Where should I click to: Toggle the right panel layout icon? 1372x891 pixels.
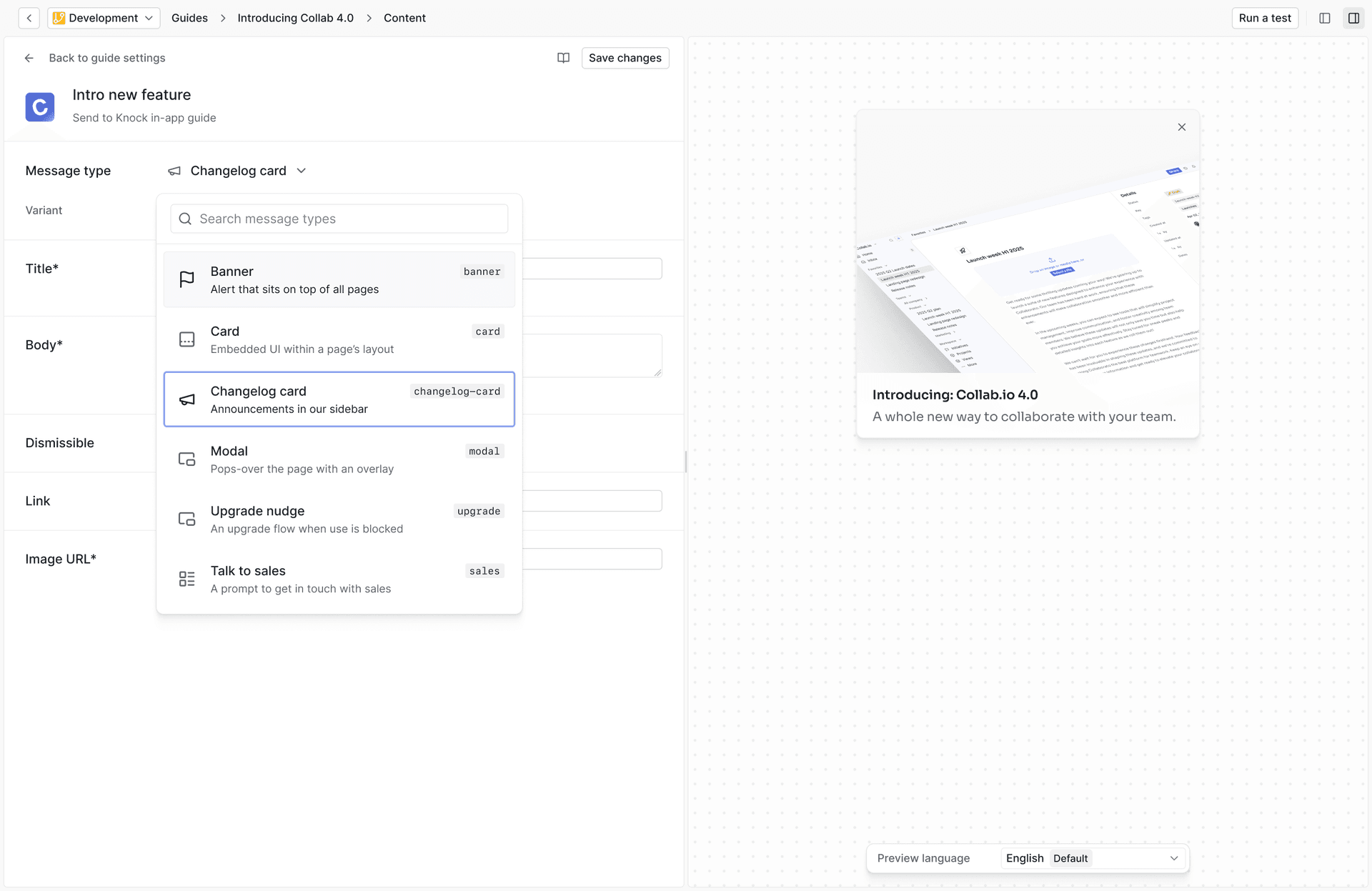click(x=1353, y=18)
